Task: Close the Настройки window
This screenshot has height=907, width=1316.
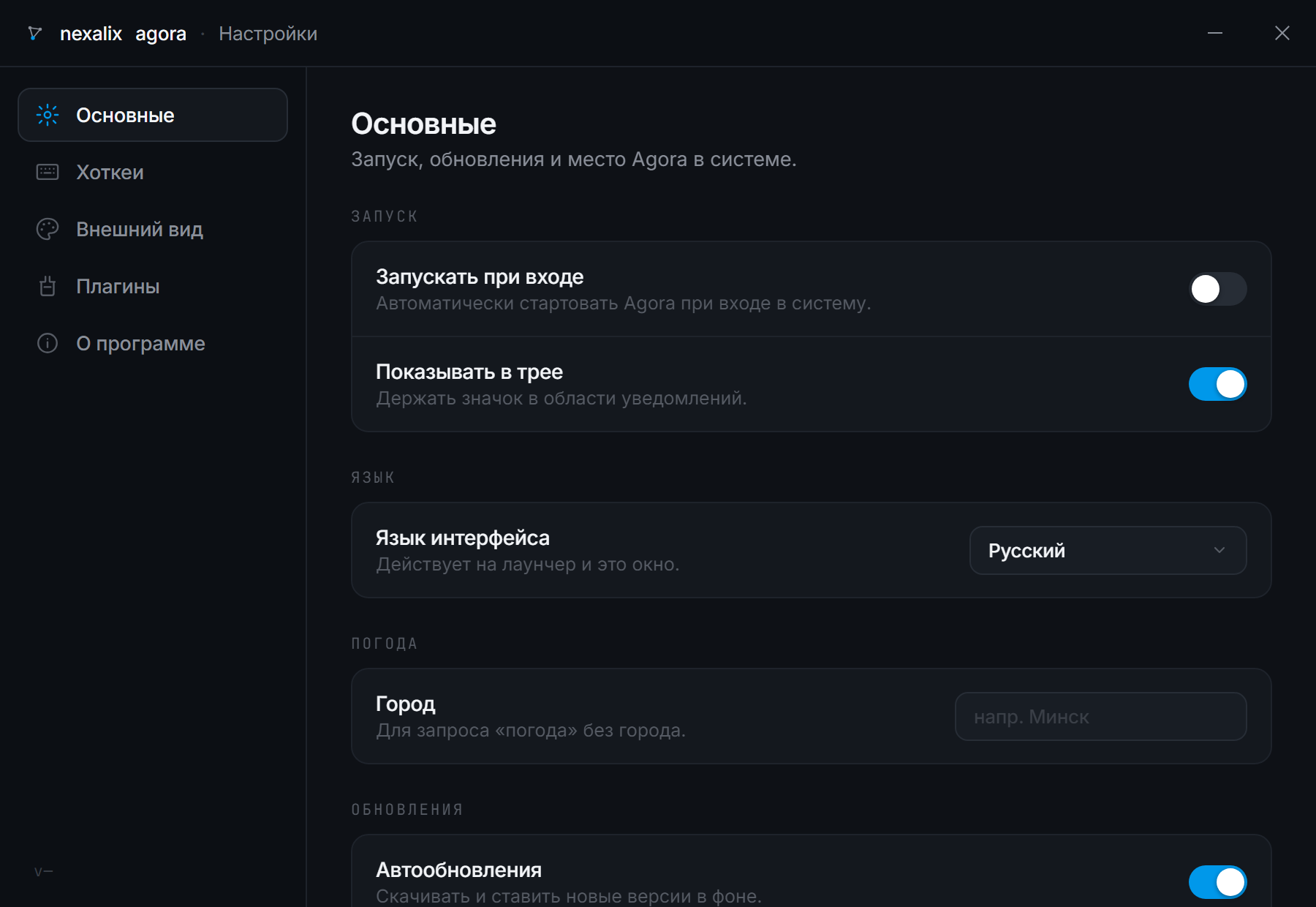Action: pyautogui.click(x=1282, y=33)
